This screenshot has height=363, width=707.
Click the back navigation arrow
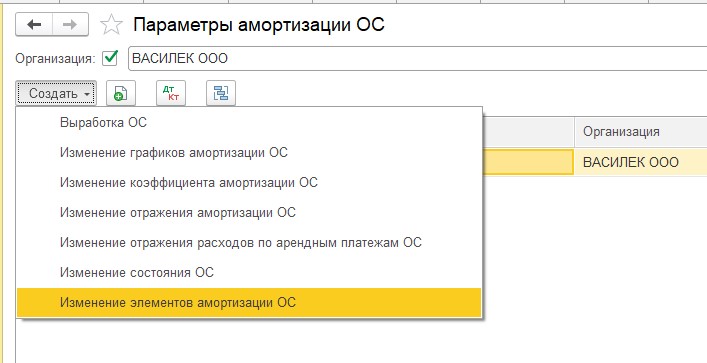click(34, 24)
